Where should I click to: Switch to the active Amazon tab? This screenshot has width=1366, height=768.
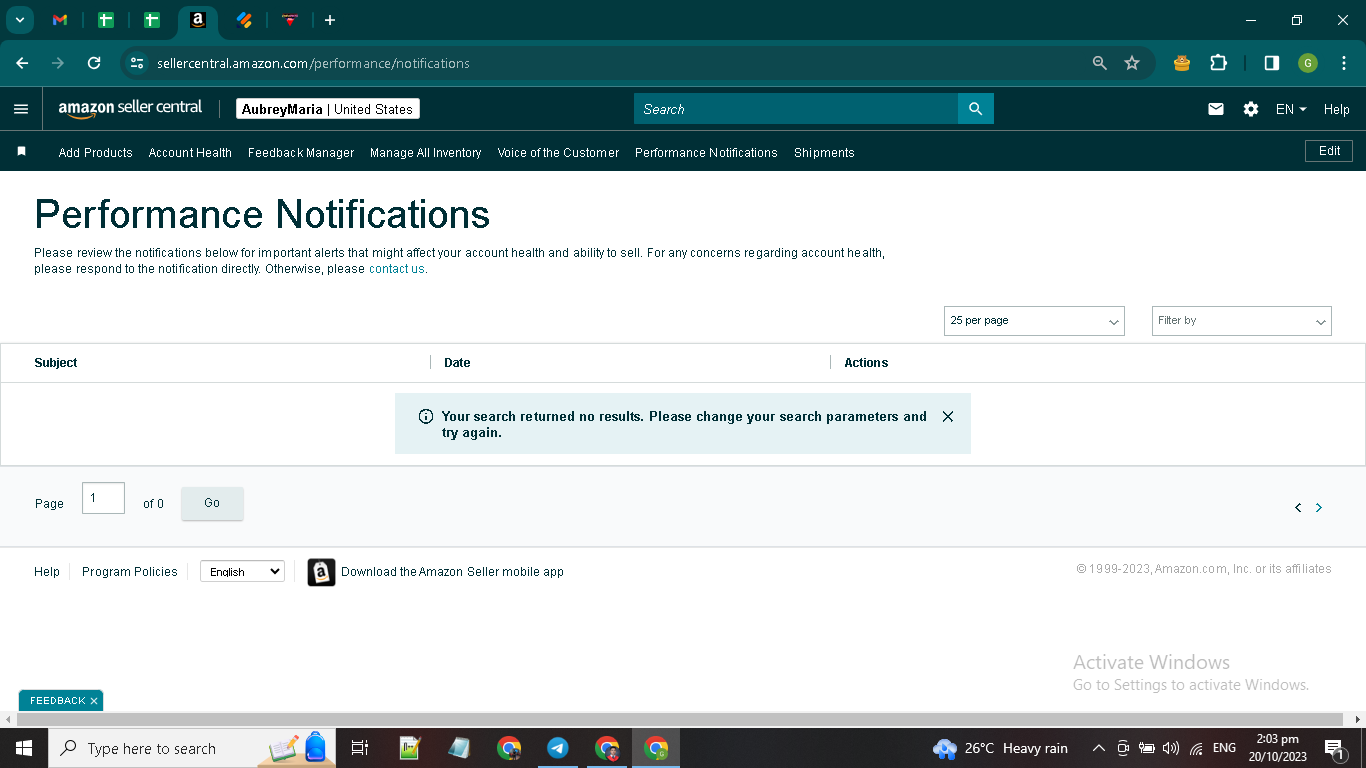[x=198, y=20]
